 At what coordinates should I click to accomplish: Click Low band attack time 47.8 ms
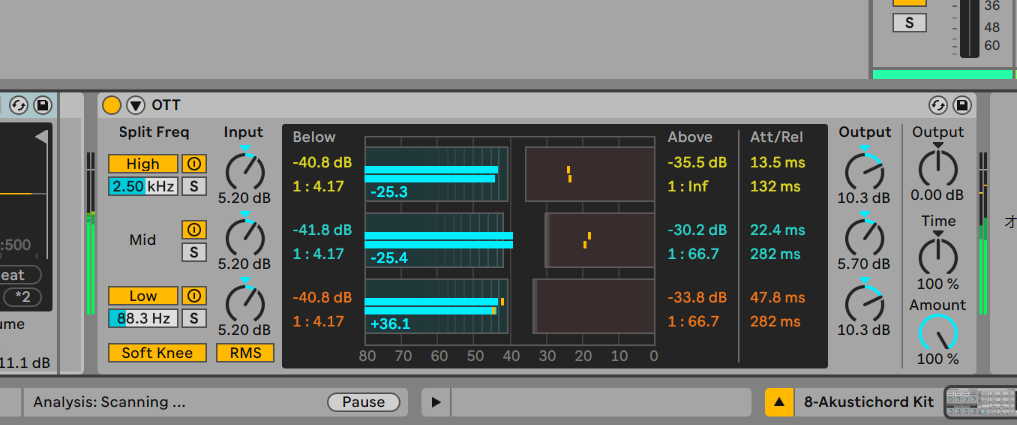click(778, 297)
